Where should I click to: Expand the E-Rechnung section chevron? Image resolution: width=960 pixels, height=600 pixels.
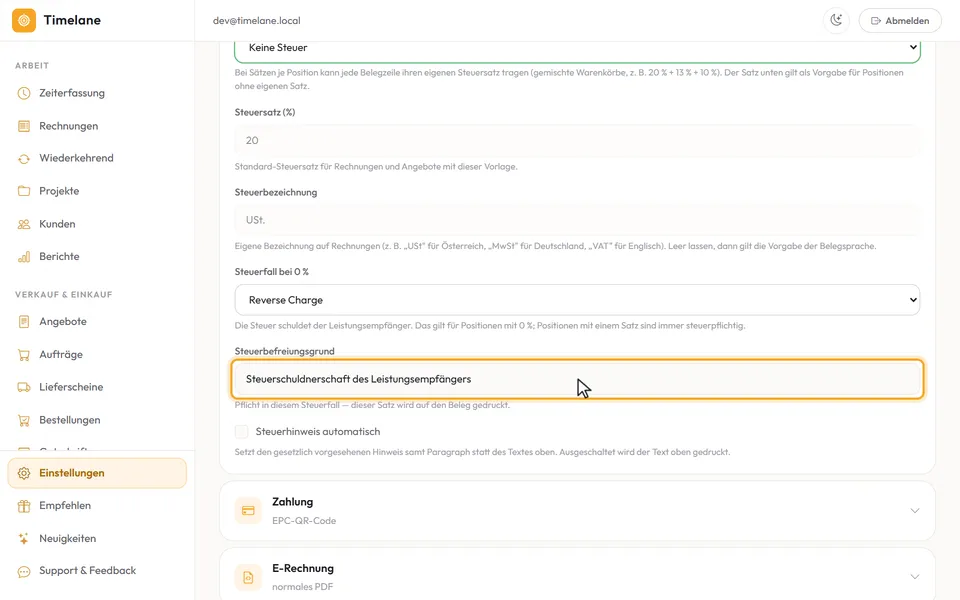915,577
